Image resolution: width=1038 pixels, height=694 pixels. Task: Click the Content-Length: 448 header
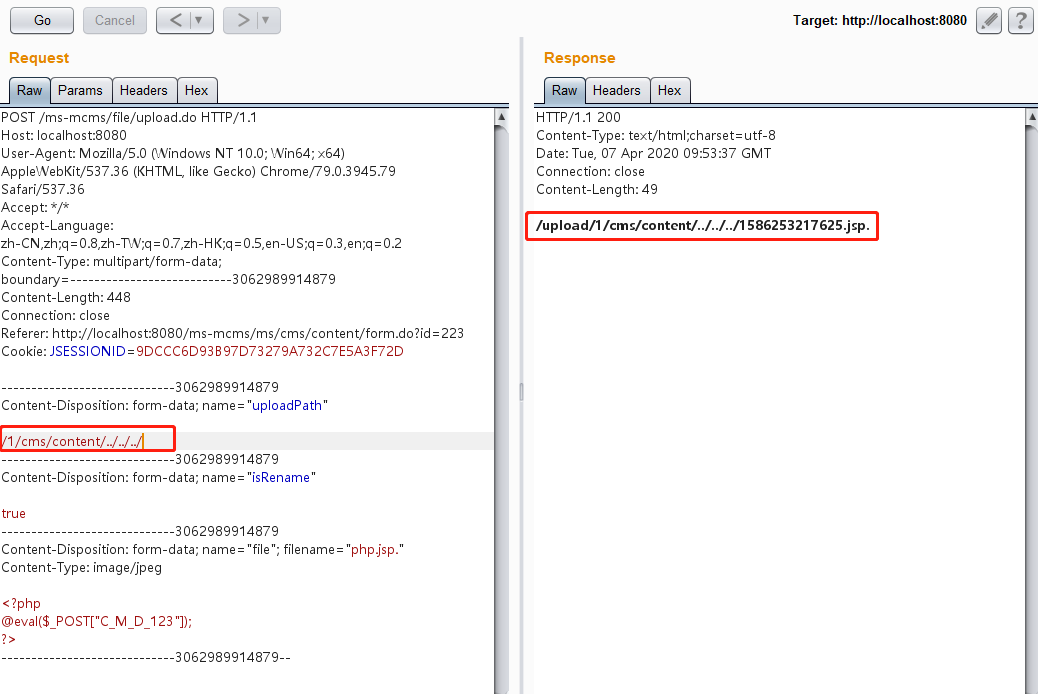[x=66, y=297]
